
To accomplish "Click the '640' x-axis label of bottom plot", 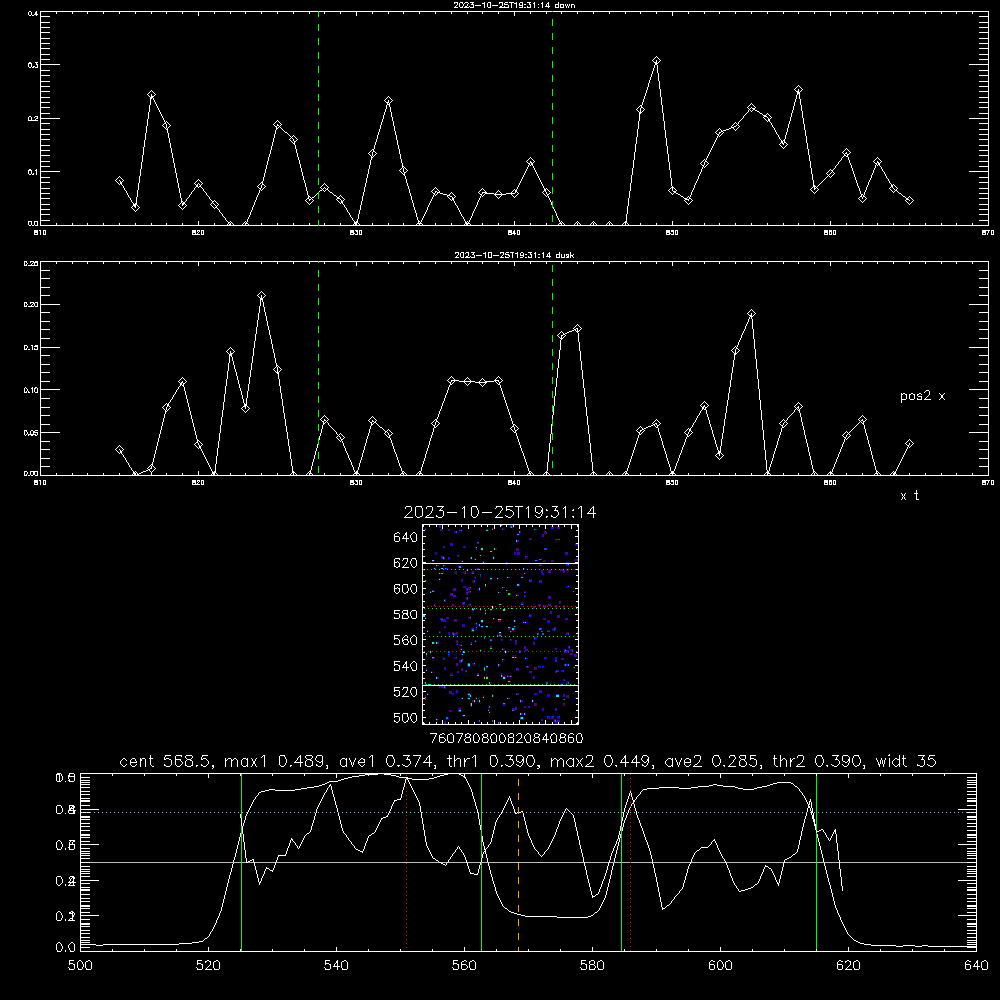I will coord(976,966).
